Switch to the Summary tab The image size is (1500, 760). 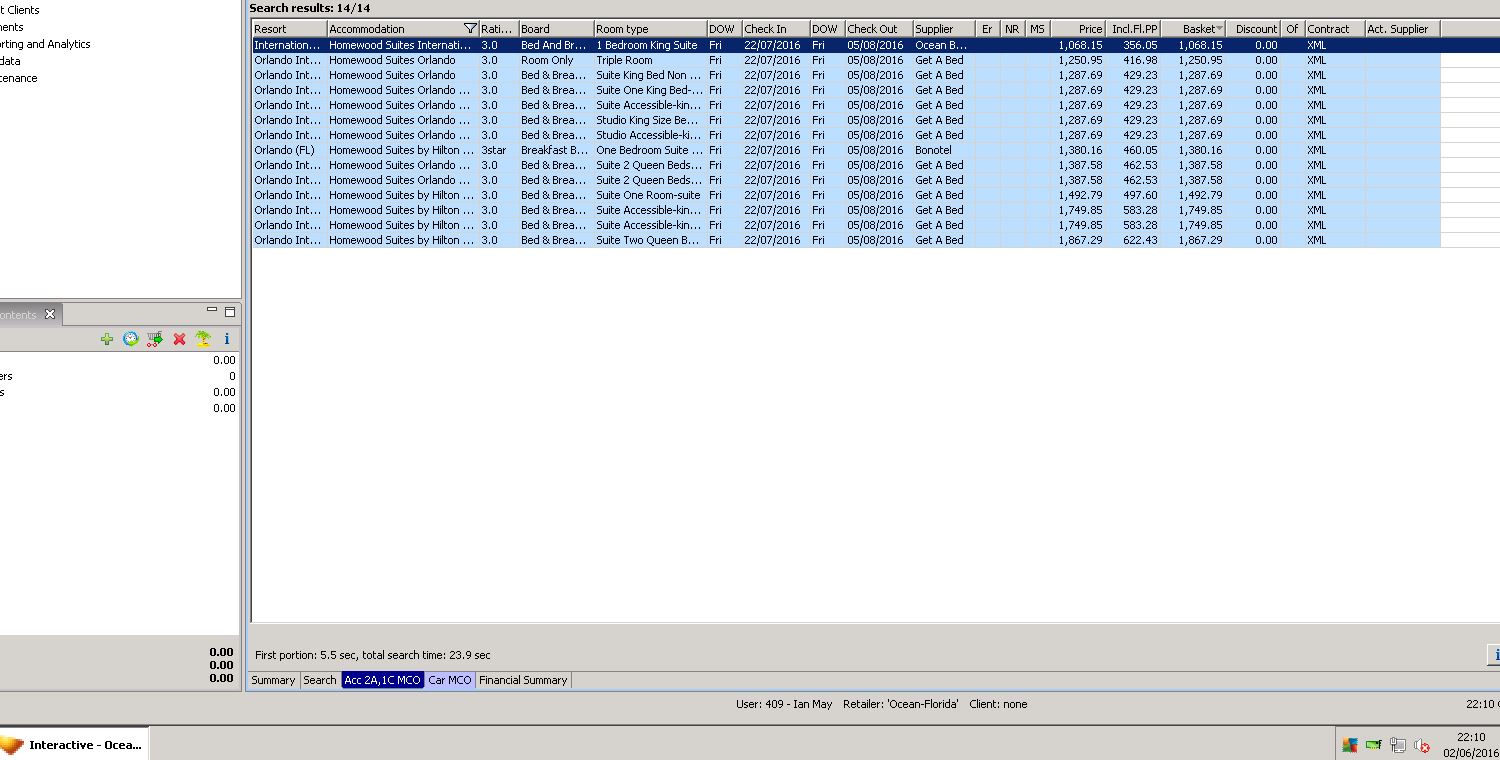click(273, 680)
